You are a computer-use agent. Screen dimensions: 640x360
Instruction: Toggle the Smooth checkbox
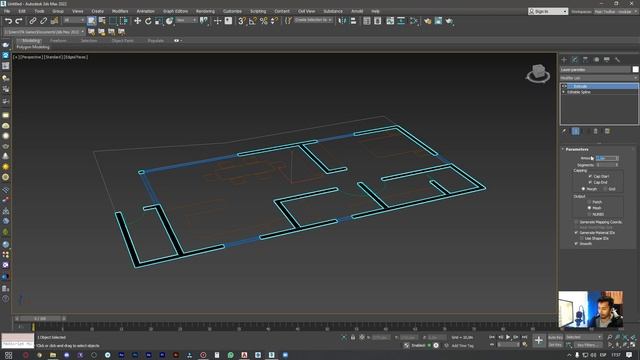point(576,244)
